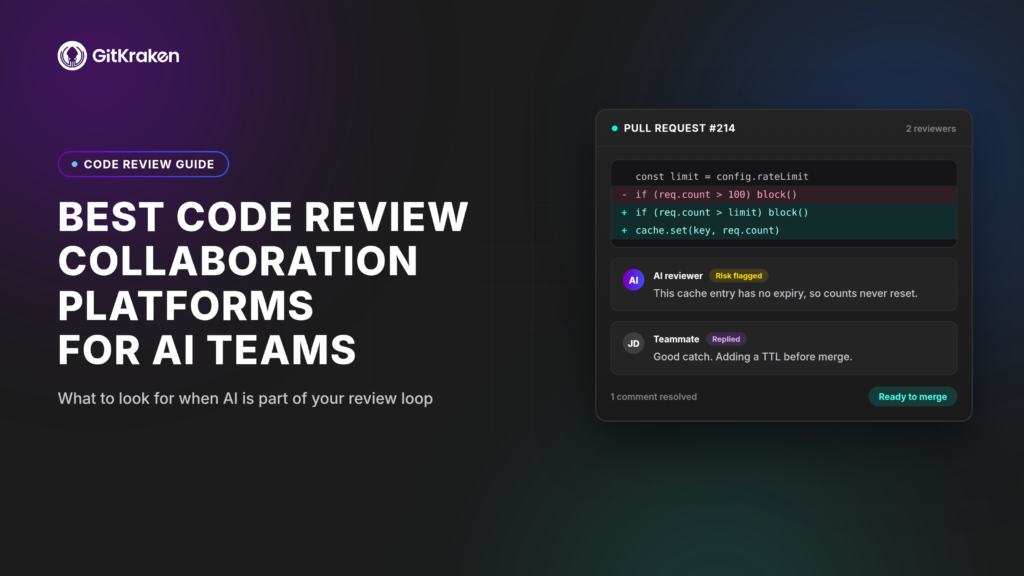The height and width of the screenshot is (576, 1024).
Task: Click the removed line 'req.count > 100'
Action: tap(784, 195)
